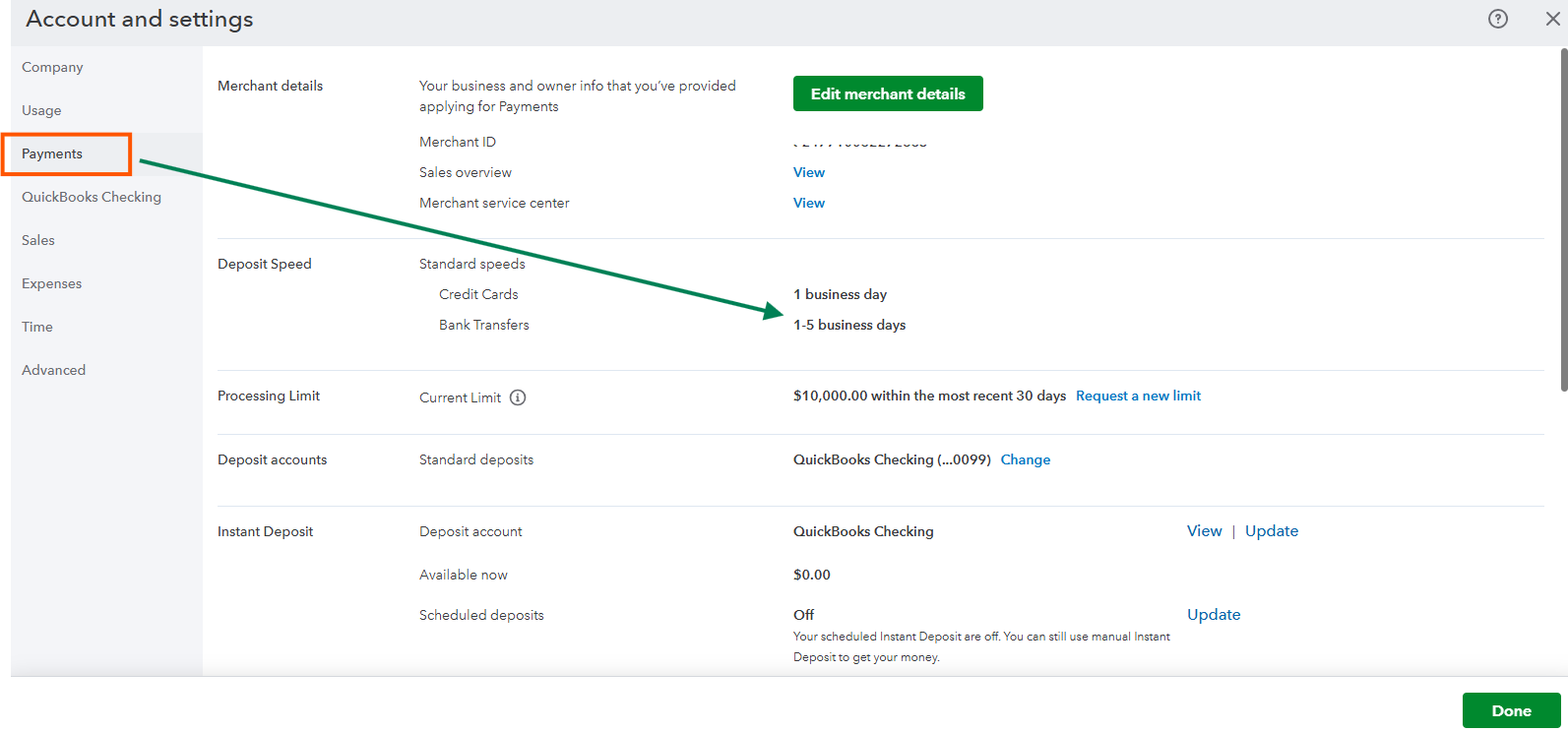Click the Edit merchant details button

point(887,93)
